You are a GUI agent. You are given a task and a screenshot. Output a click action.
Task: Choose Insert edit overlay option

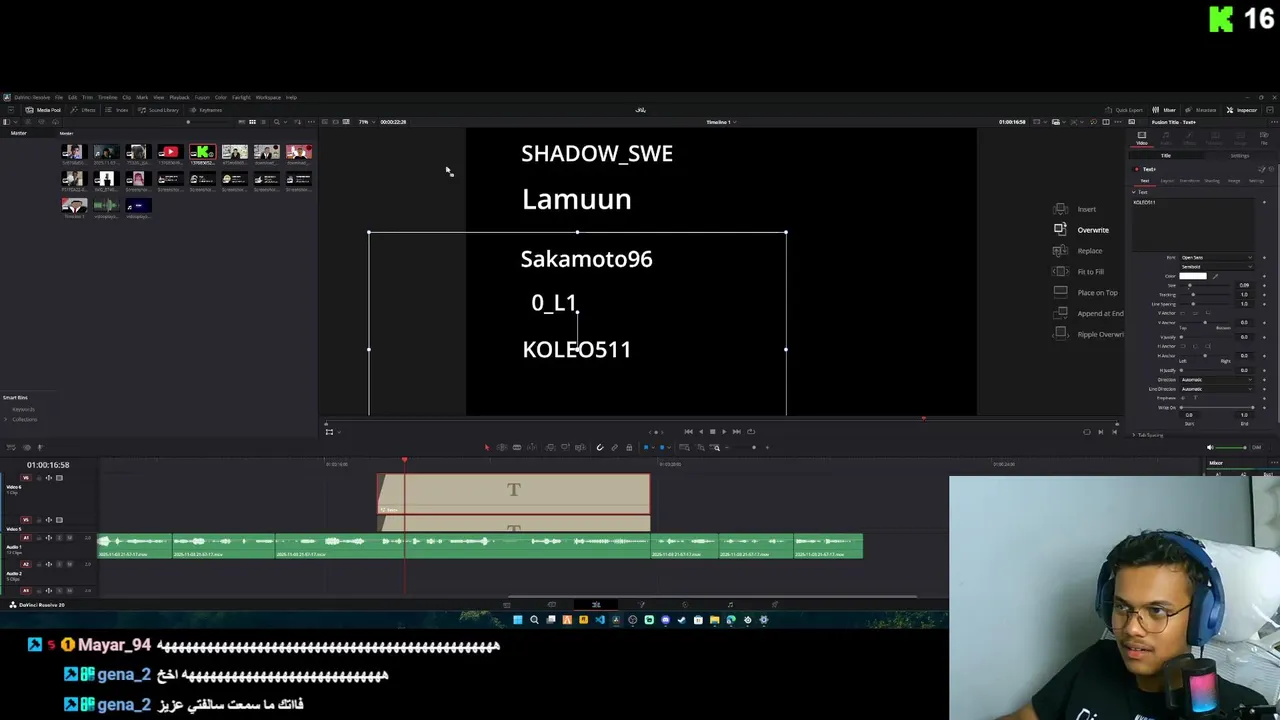[x=1076, y=209]
